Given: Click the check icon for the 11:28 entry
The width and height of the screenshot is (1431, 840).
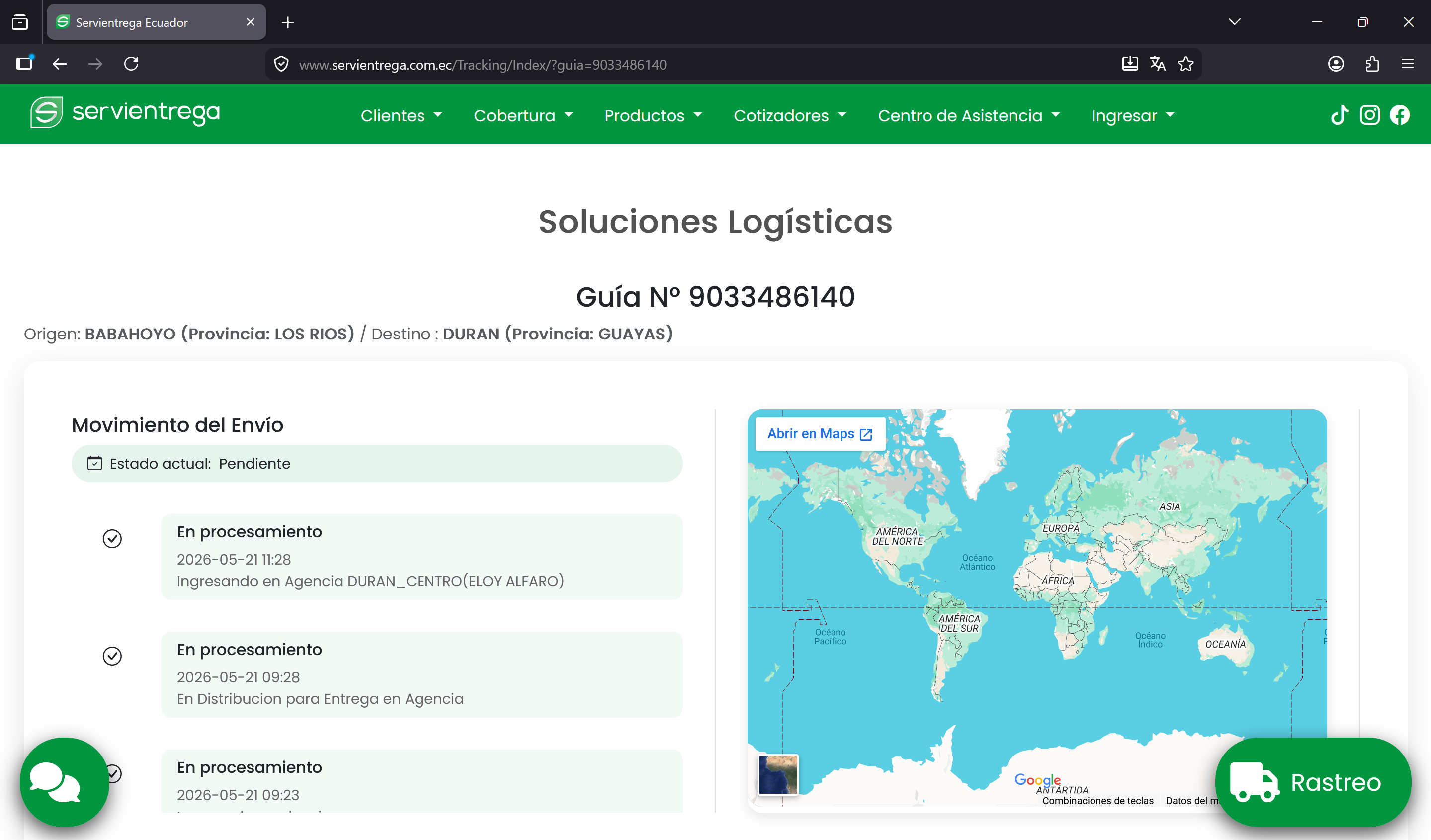Looking at the screenshot, I should click(x=112, y=538).
